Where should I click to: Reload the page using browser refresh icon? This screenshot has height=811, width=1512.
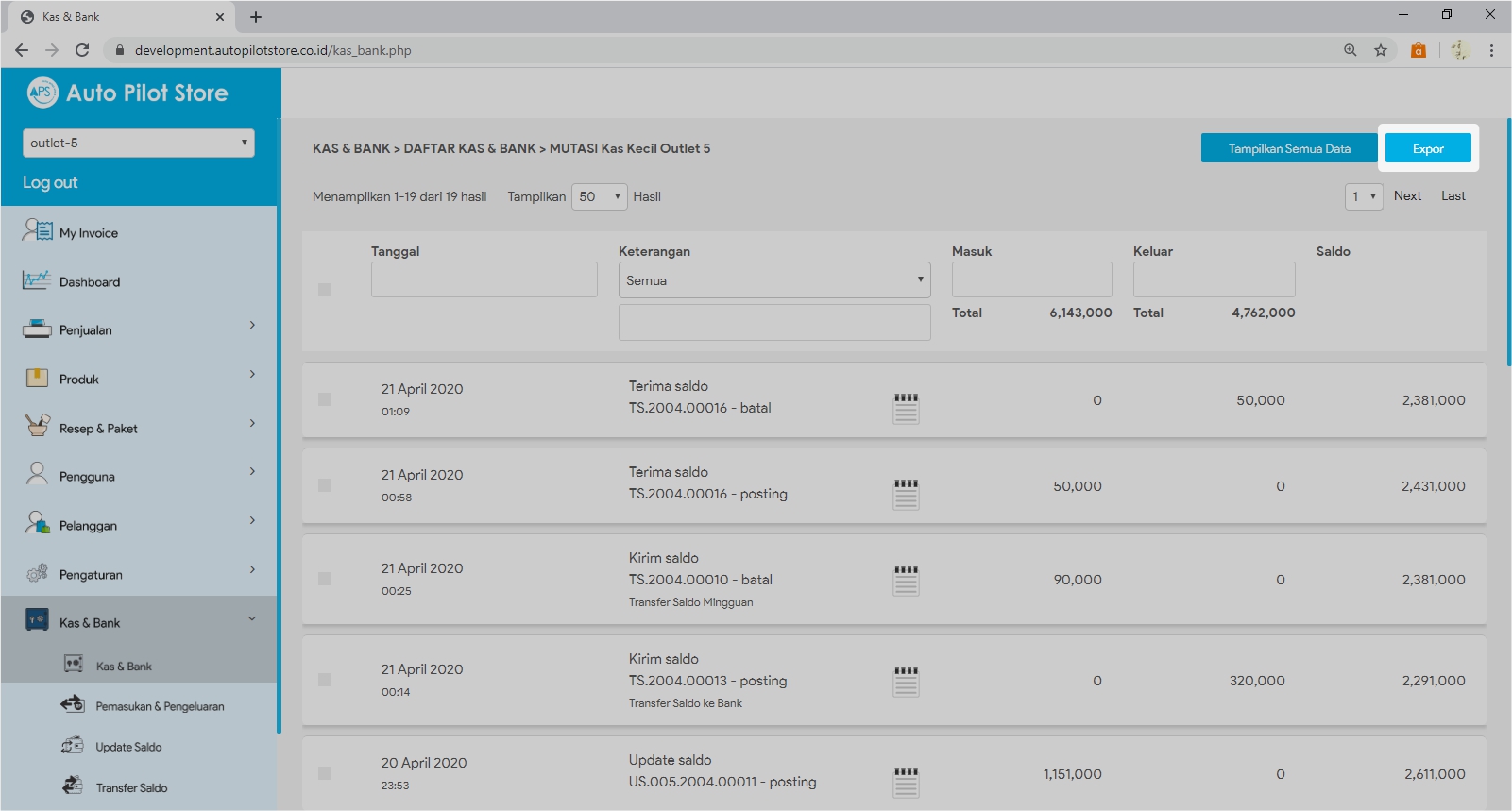[82, 50]
